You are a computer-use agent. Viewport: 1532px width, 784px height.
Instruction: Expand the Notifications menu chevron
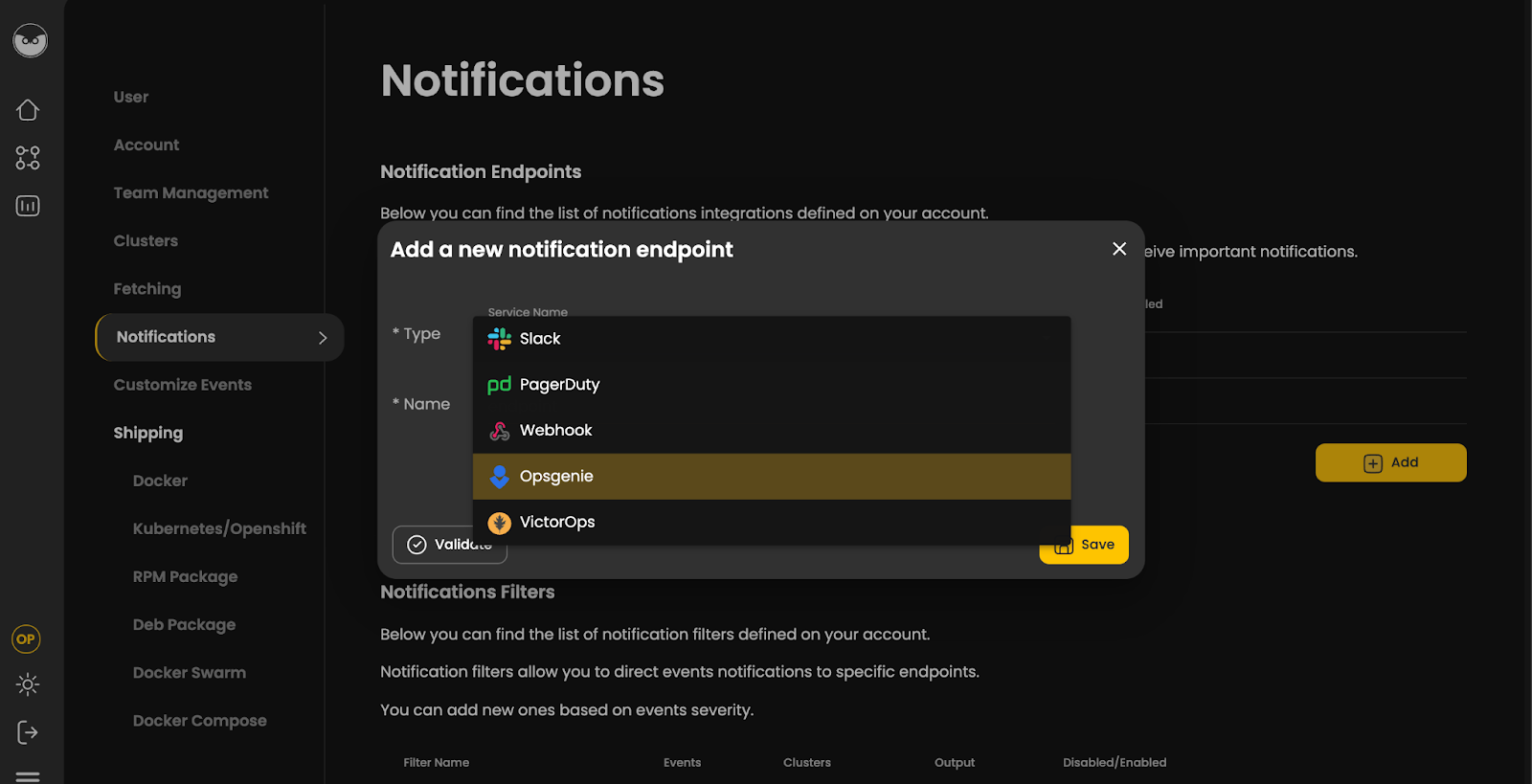(x=323, y=338)
